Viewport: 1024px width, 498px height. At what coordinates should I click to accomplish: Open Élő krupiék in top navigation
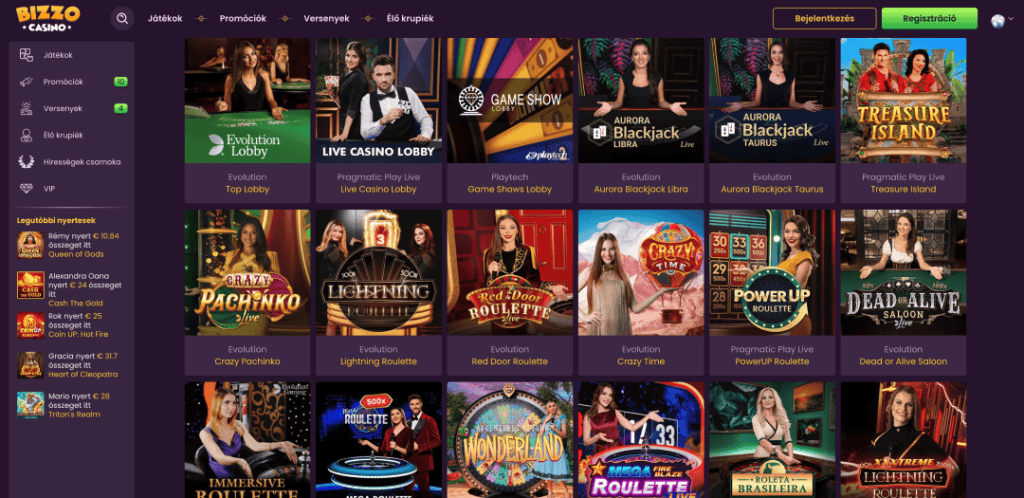point(410,18)
